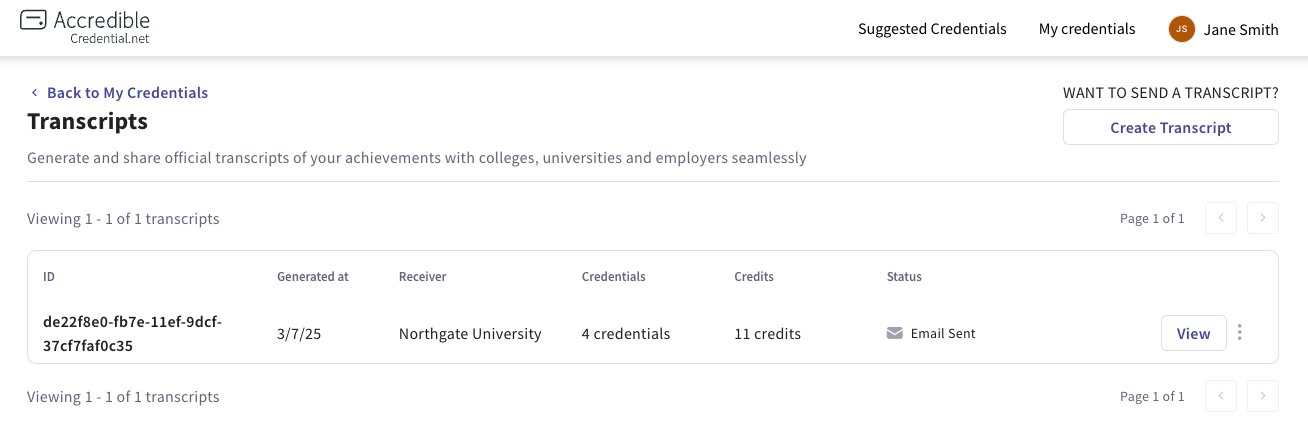1308x434 pixels.
Task: Click the Status column header
Action: (904, 276)
